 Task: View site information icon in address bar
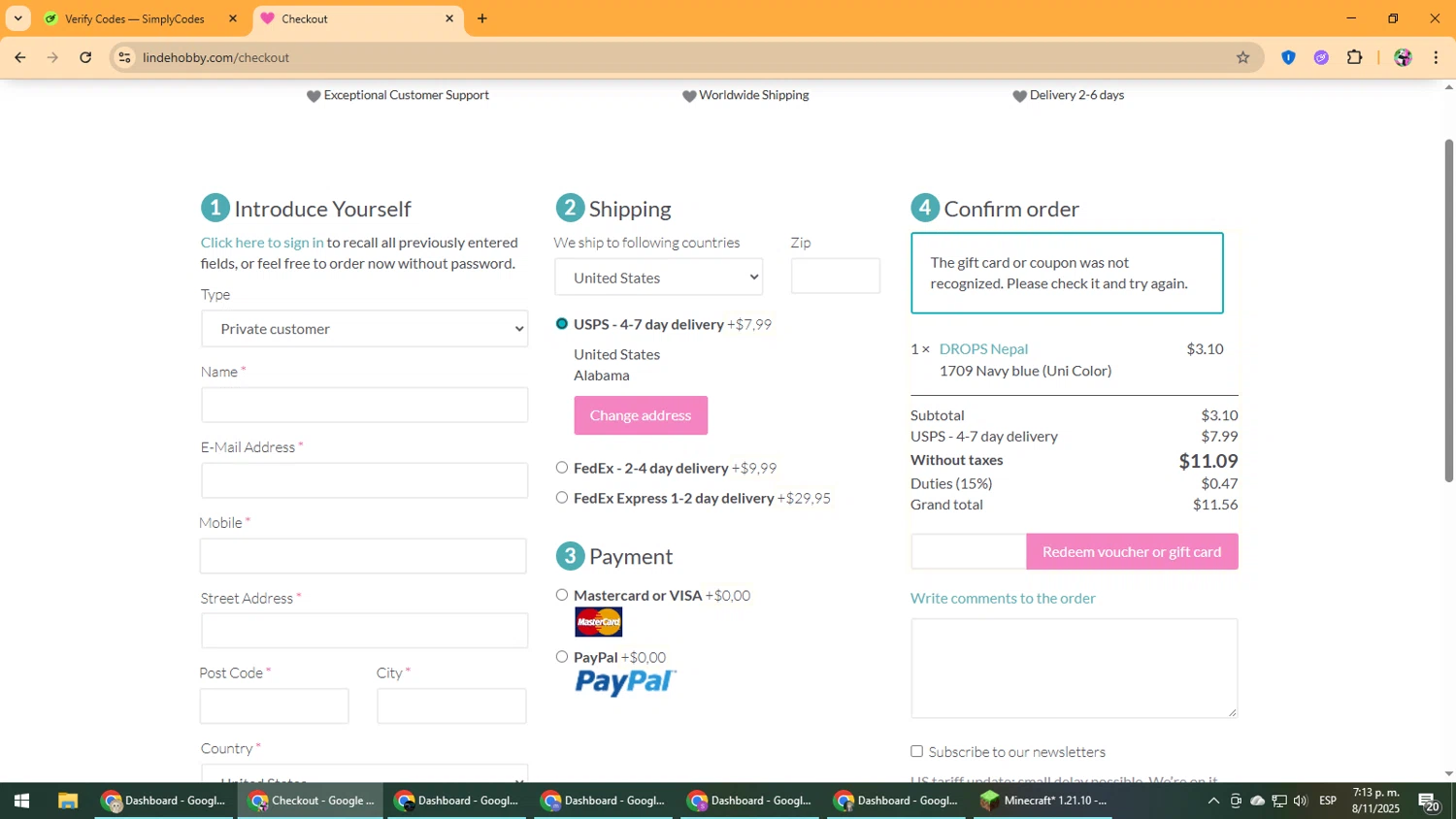pyautogui.click(x=124, y=57)
